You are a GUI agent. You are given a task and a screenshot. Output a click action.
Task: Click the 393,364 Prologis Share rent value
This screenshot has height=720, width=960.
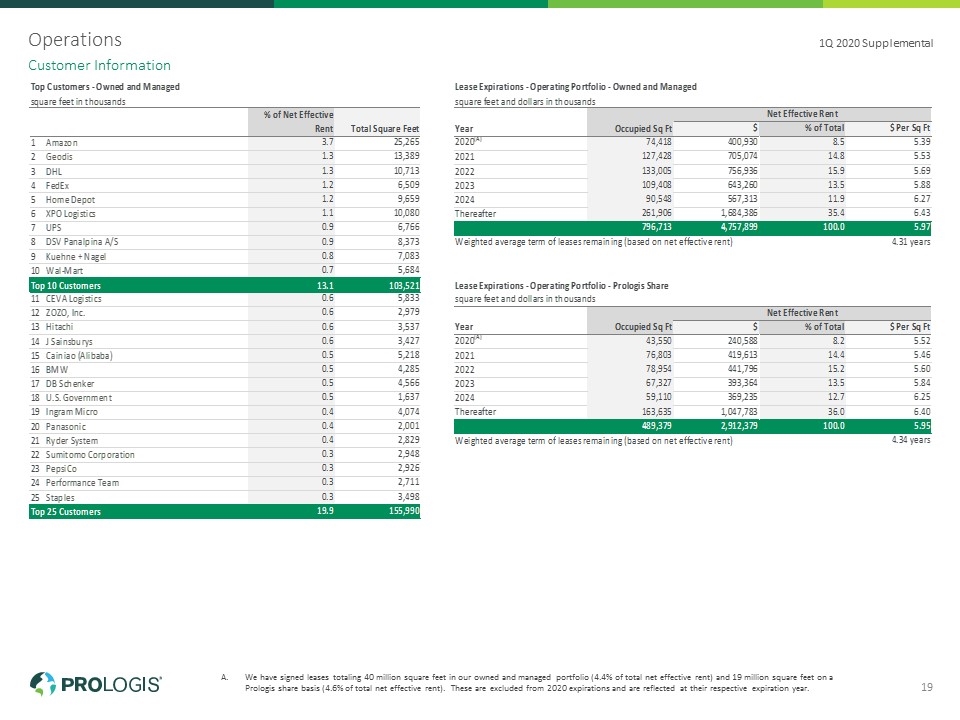click(x=743, y=383)
